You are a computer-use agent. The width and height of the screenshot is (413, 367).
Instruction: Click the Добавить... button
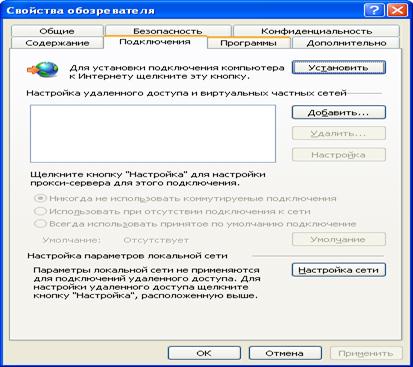339,112
